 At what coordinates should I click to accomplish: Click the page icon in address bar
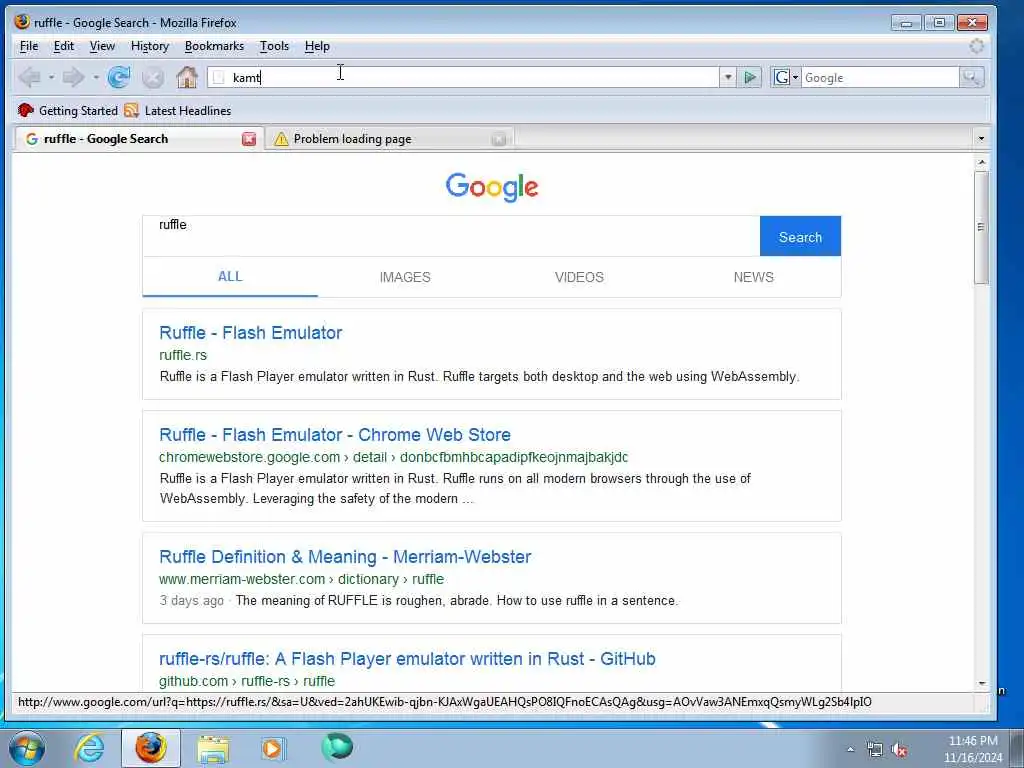click(219, 78)
